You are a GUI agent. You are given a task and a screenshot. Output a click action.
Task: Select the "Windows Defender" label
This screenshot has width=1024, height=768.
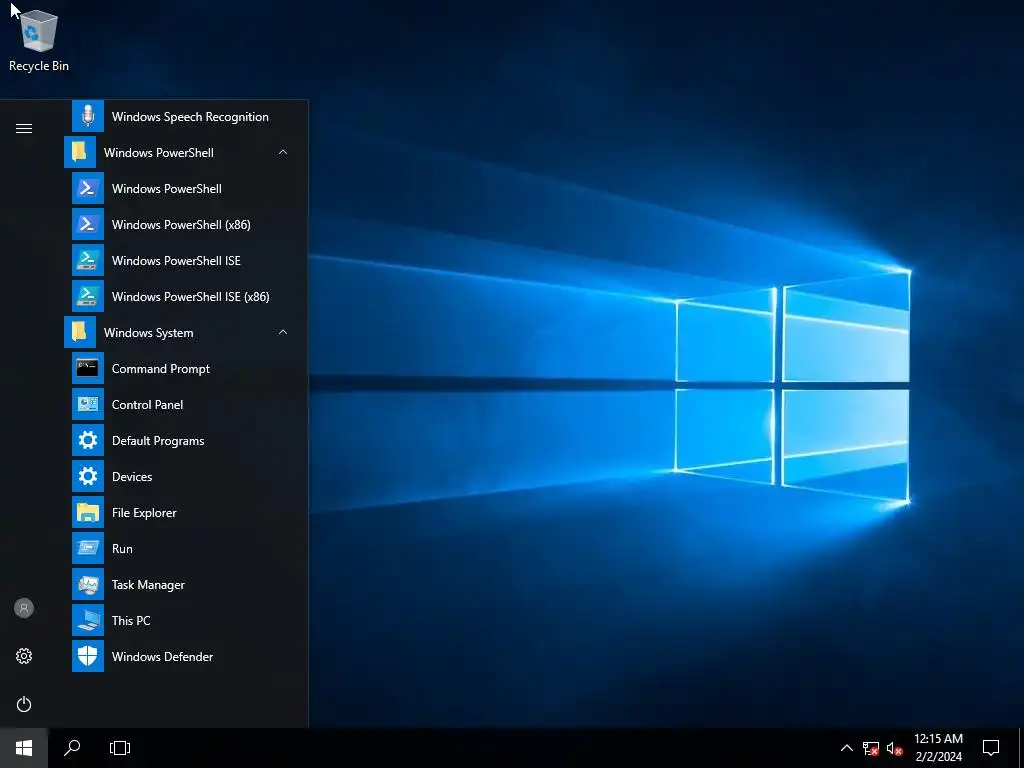point(162,656)
